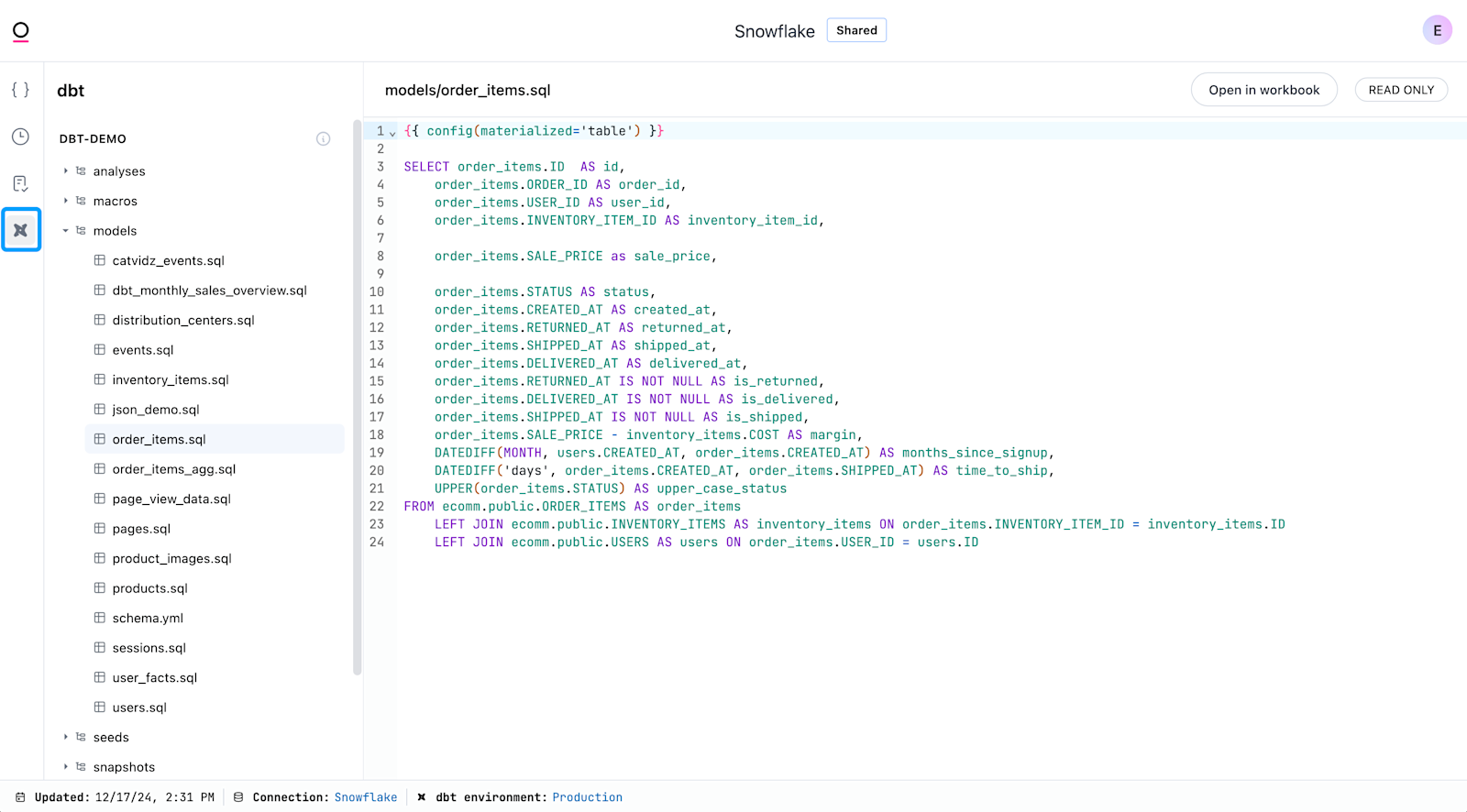Expand the seeds folder arrow
Image resolution: width=1467 pixels, height=812 pixels.
tap(66, 737)
